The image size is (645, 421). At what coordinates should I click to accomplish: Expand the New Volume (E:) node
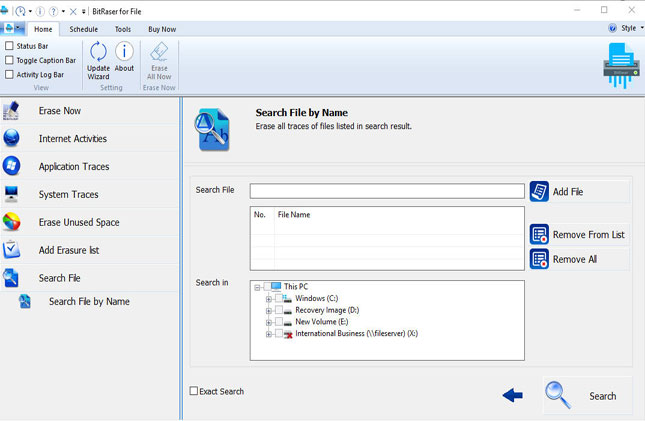[x=269, y=322]
